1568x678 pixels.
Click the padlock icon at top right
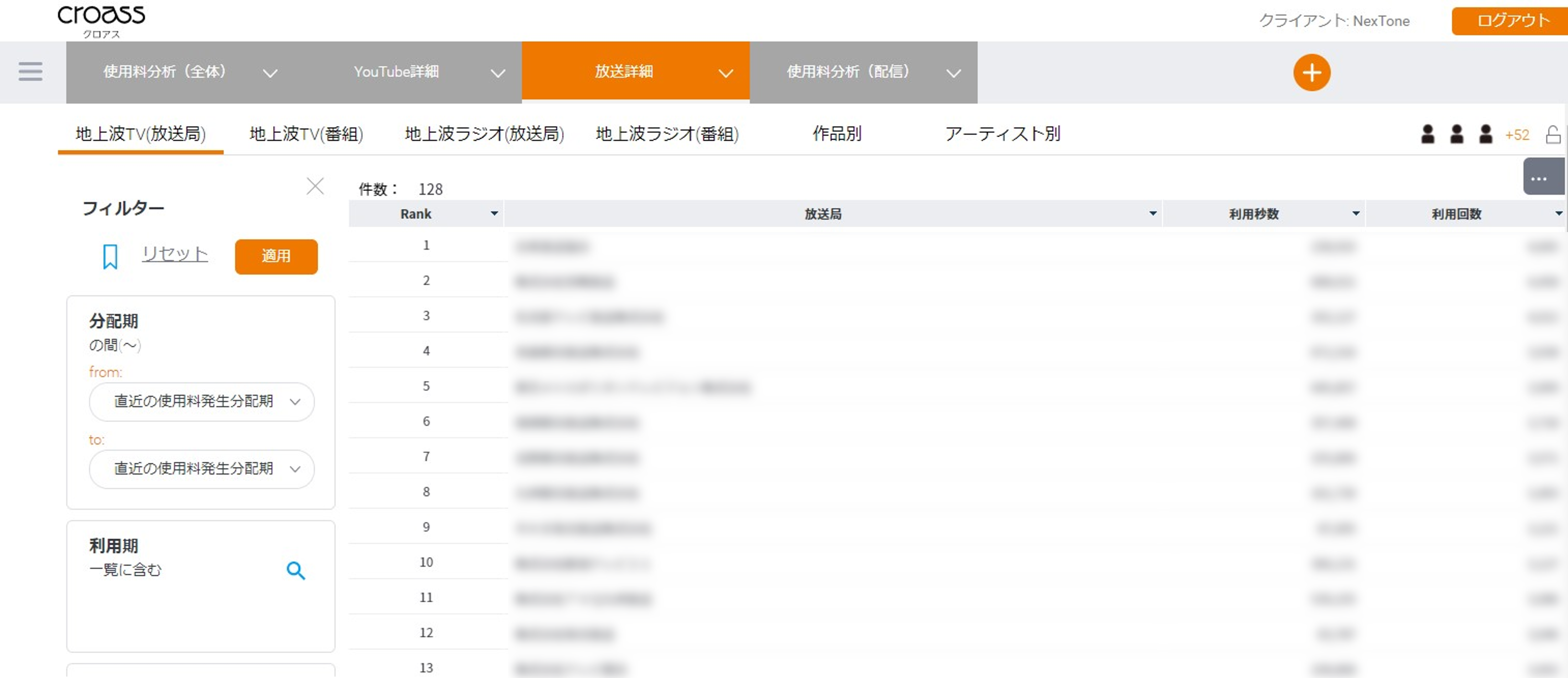1553,134
